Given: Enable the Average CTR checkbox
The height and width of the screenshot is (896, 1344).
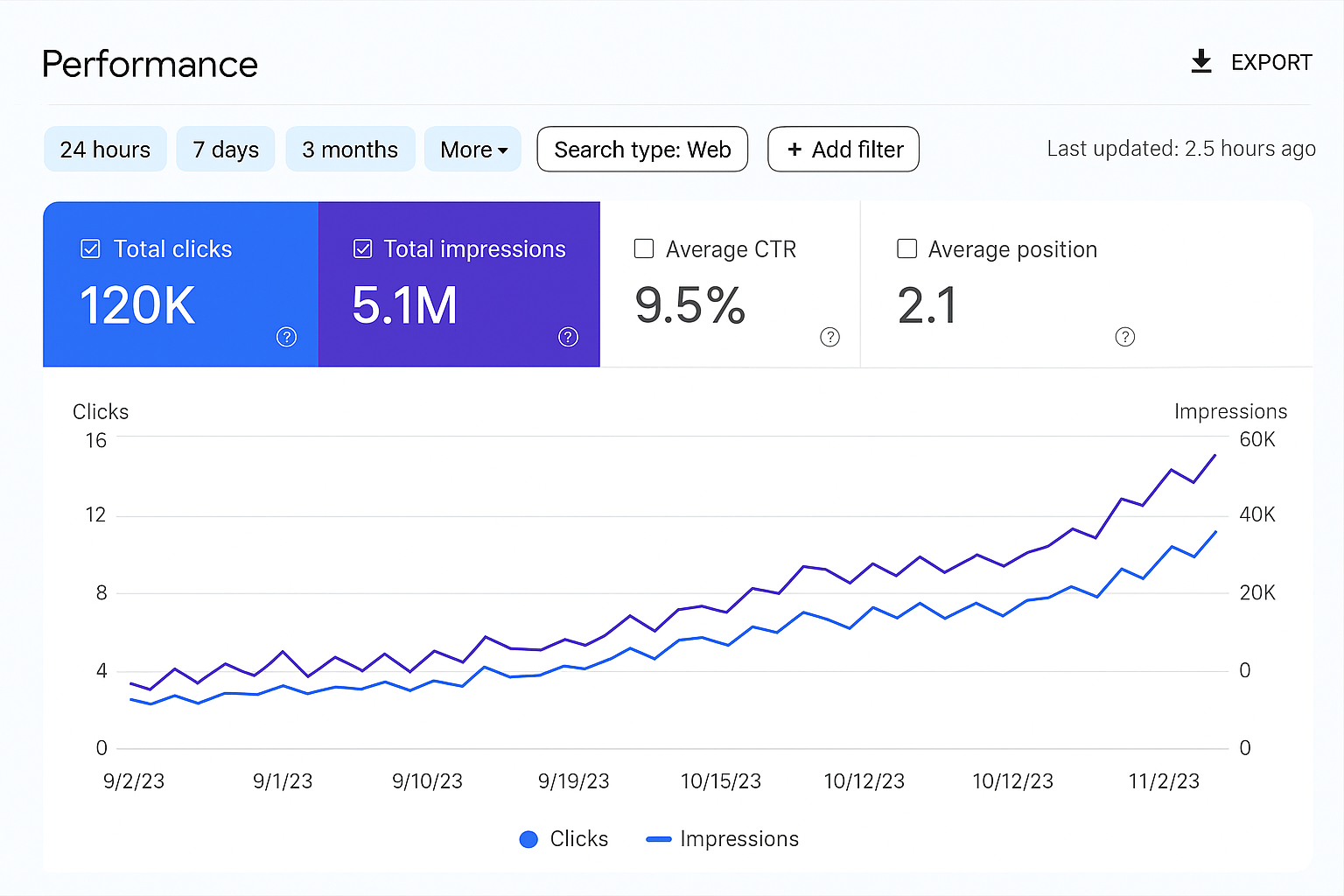Looking at the screenshot, I should click(643, 248).
